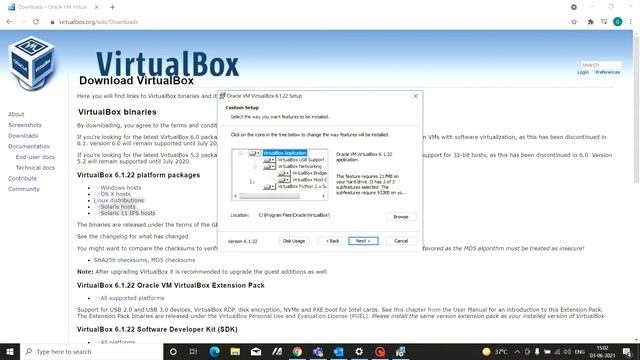Open the VirtualBox Networking feature dropdown

[x=269, y=167]
